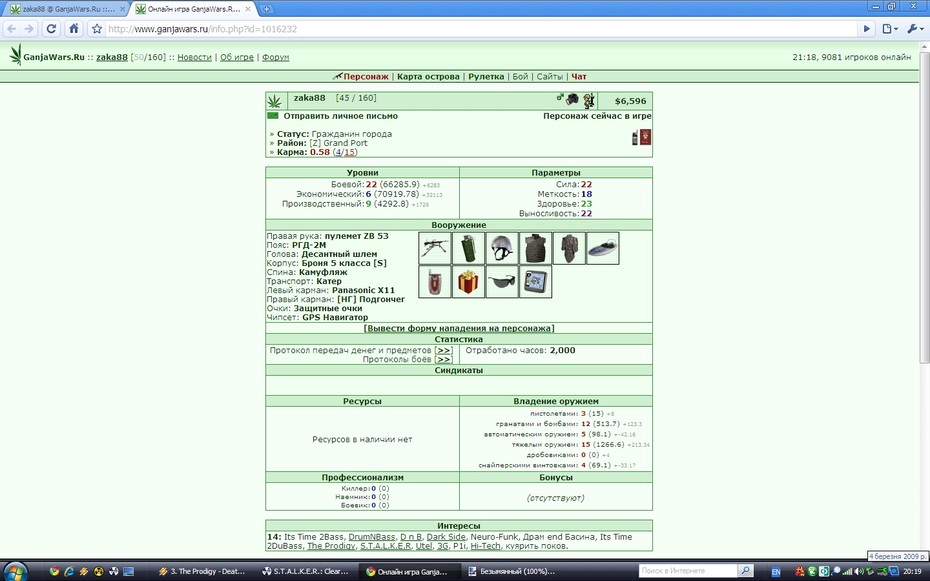The width and height of the screenshot is (930, 581).
Task: Open the Рулетка menu item
Action: click(x=486, y=76)
